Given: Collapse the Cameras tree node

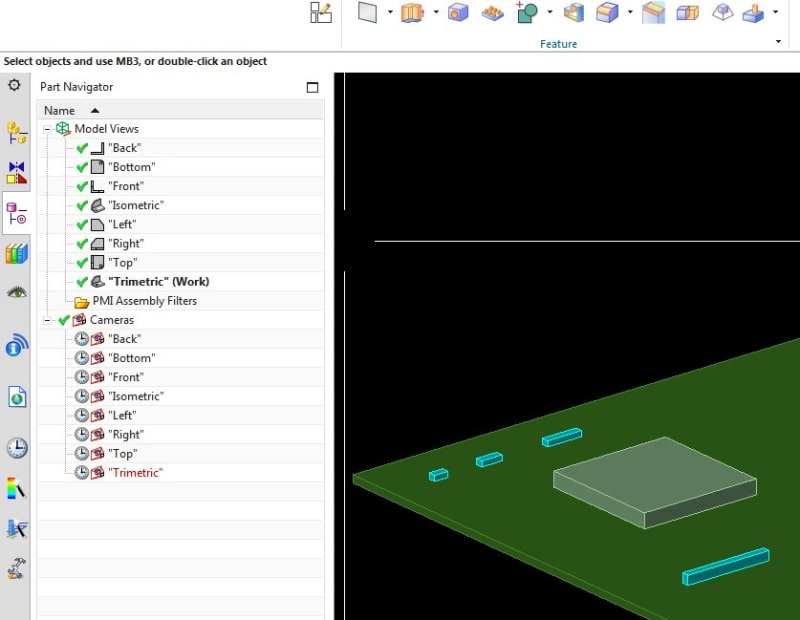Looking at the screenshot, I should pos(47,320).
